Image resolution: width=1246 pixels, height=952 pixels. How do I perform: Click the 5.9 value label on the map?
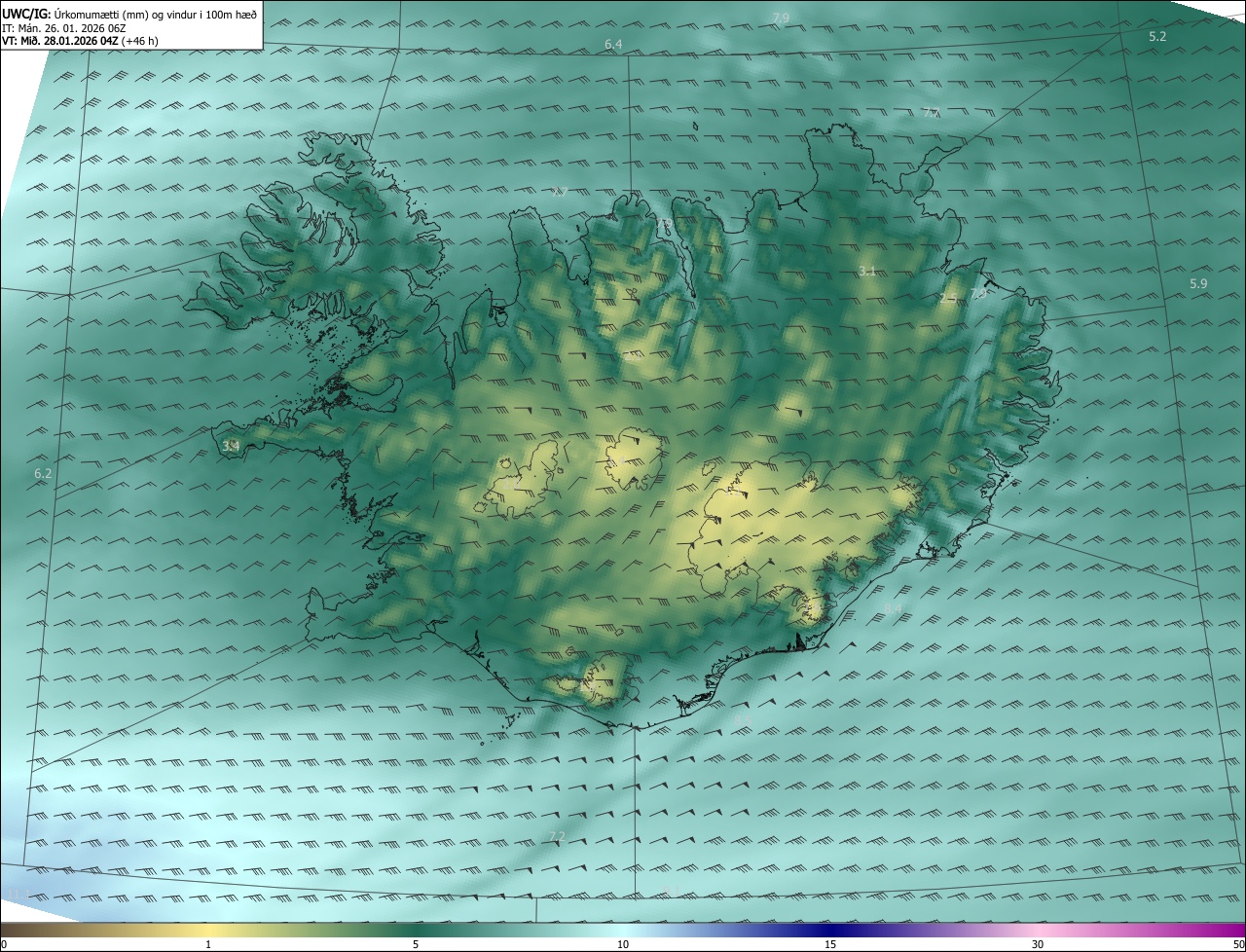coord(1198,283)
